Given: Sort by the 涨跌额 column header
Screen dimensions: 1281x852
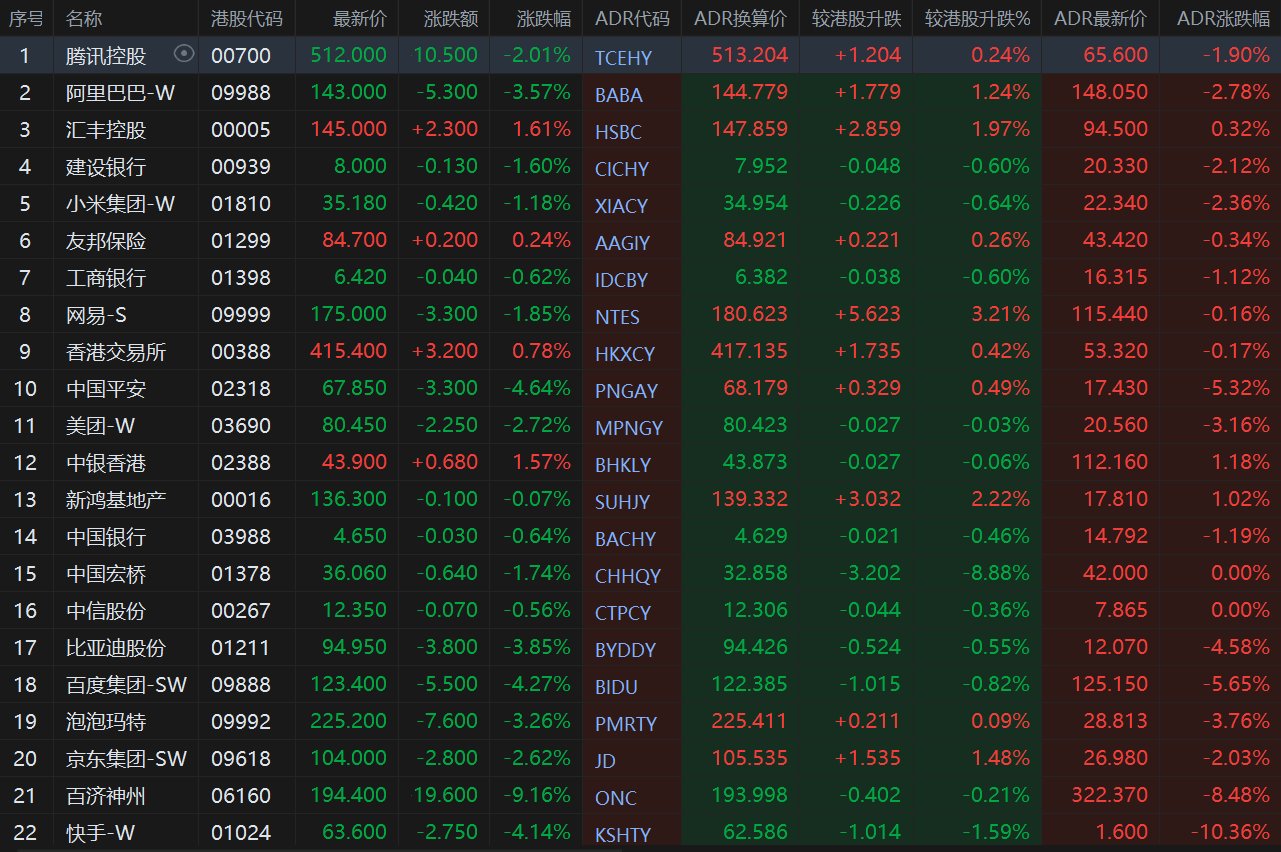Looking at the screenshot, I should [452, 19].
